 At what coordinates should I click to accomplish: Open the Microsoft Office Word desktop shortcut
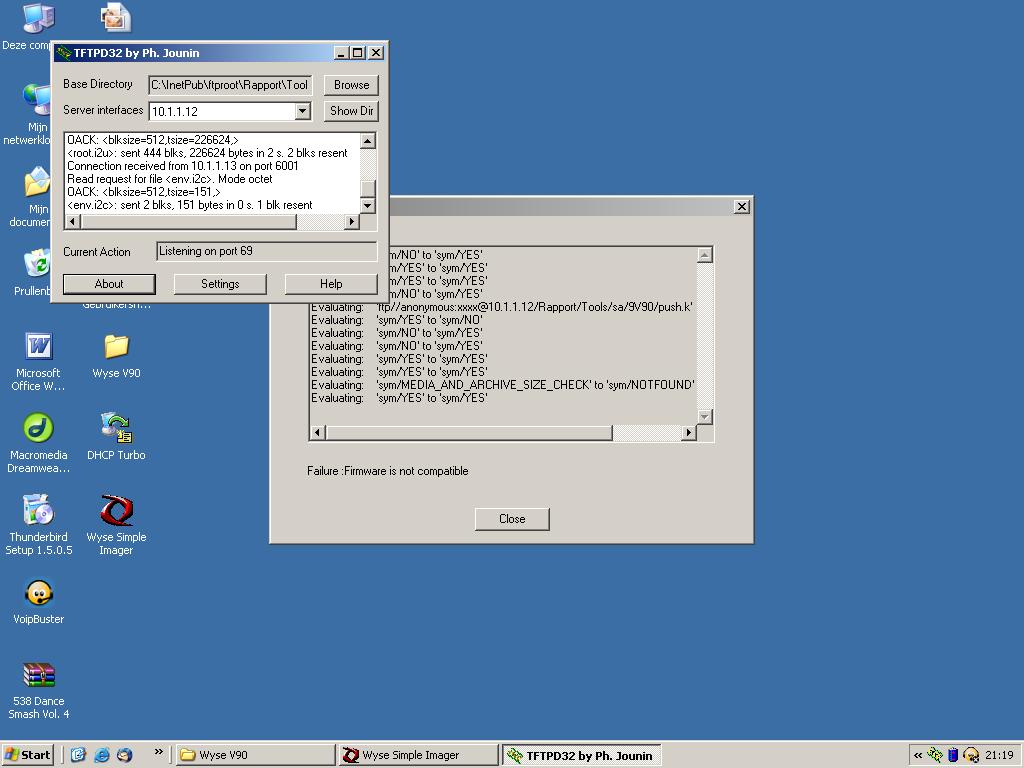coord(38,361)
